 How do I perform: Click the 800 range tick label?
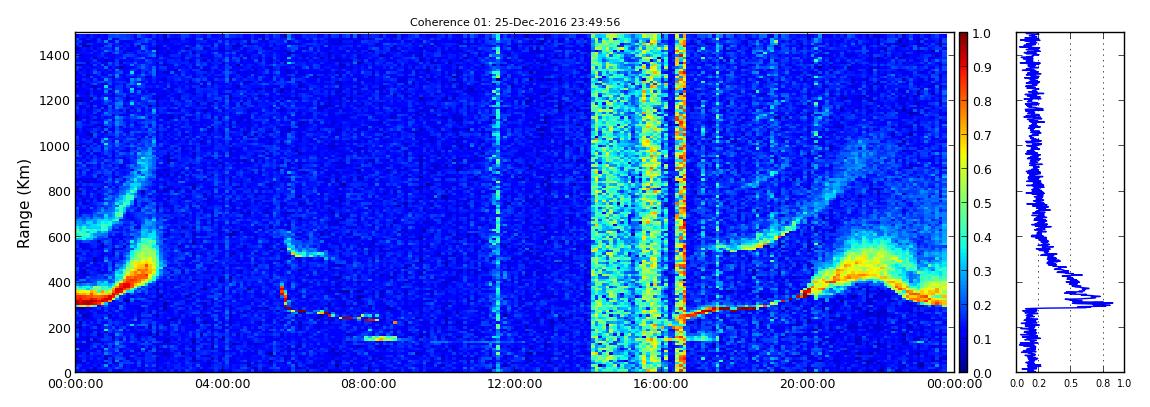point(59,191)
